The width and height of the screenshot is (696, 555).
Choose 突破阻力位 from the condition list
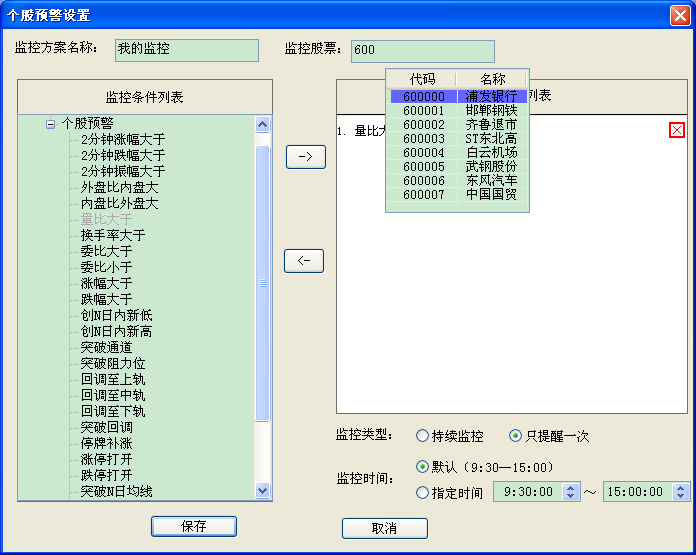[x=112, y=364]
